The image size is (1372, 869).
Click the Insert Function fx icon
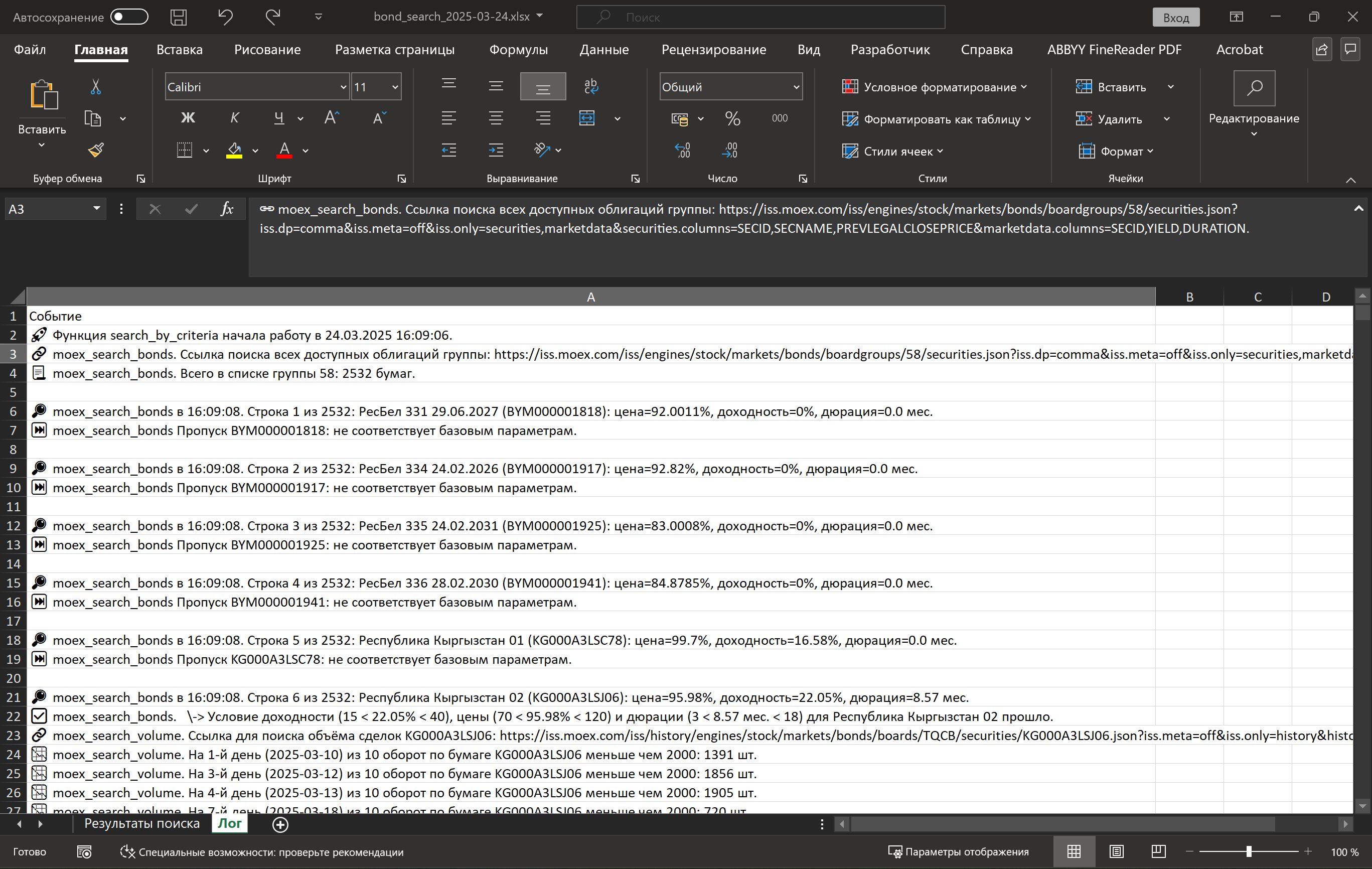pyautogui.click(x=227, y=209)
